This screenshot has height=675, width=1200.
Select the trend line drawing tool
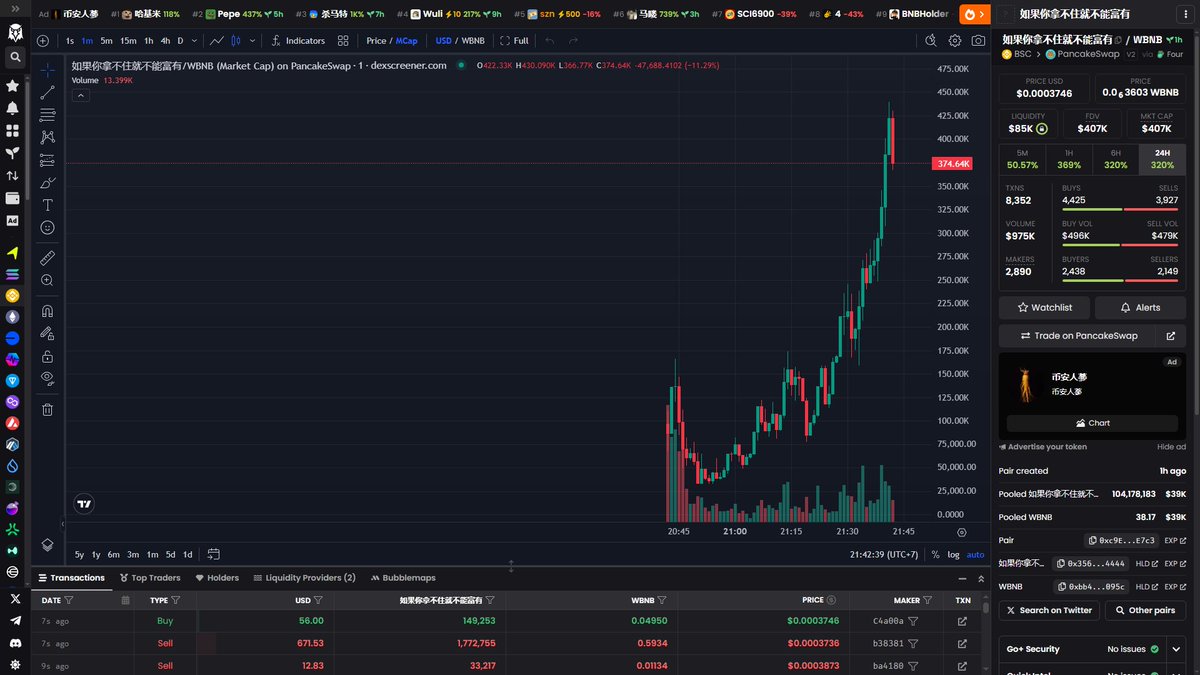(47, 92)
